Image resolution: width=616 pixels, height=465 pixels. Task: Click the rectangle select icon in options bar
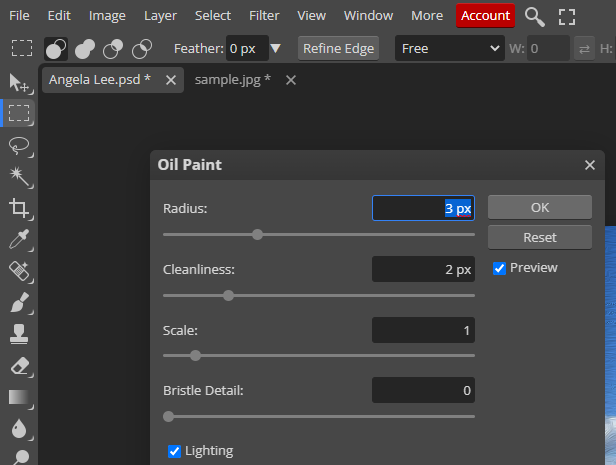coord(22,48)
